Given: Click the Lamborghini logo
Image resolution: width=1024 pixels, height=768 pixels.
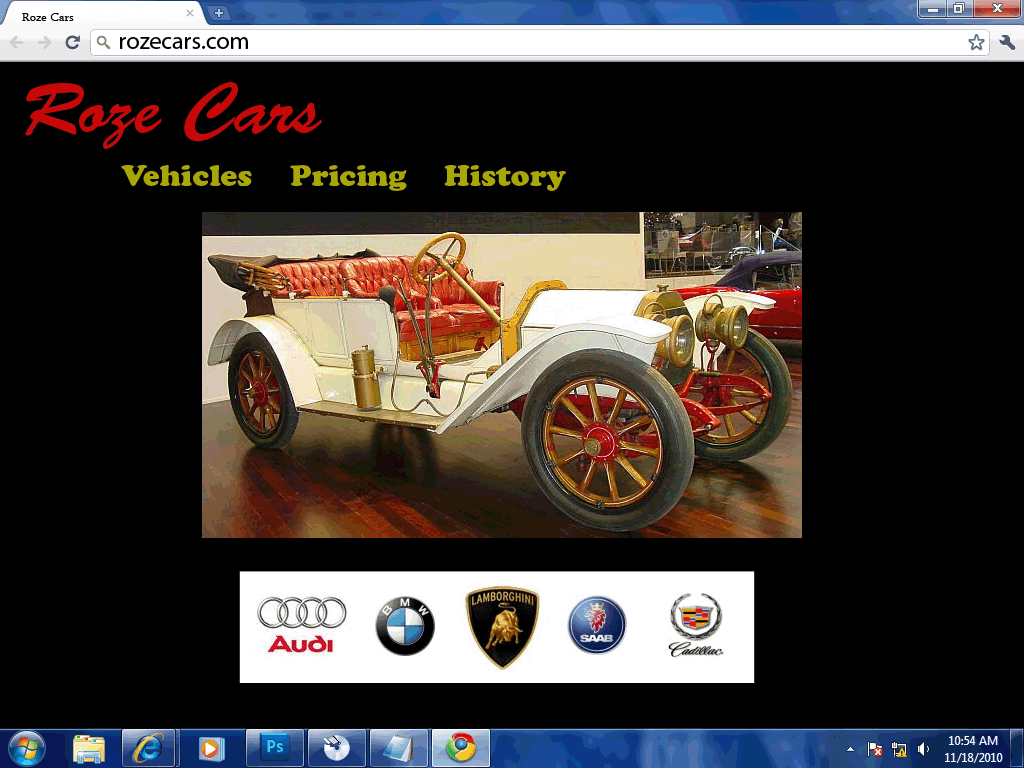Looking at the screenshot, I should pyautogui.click(x=502, y=627).
